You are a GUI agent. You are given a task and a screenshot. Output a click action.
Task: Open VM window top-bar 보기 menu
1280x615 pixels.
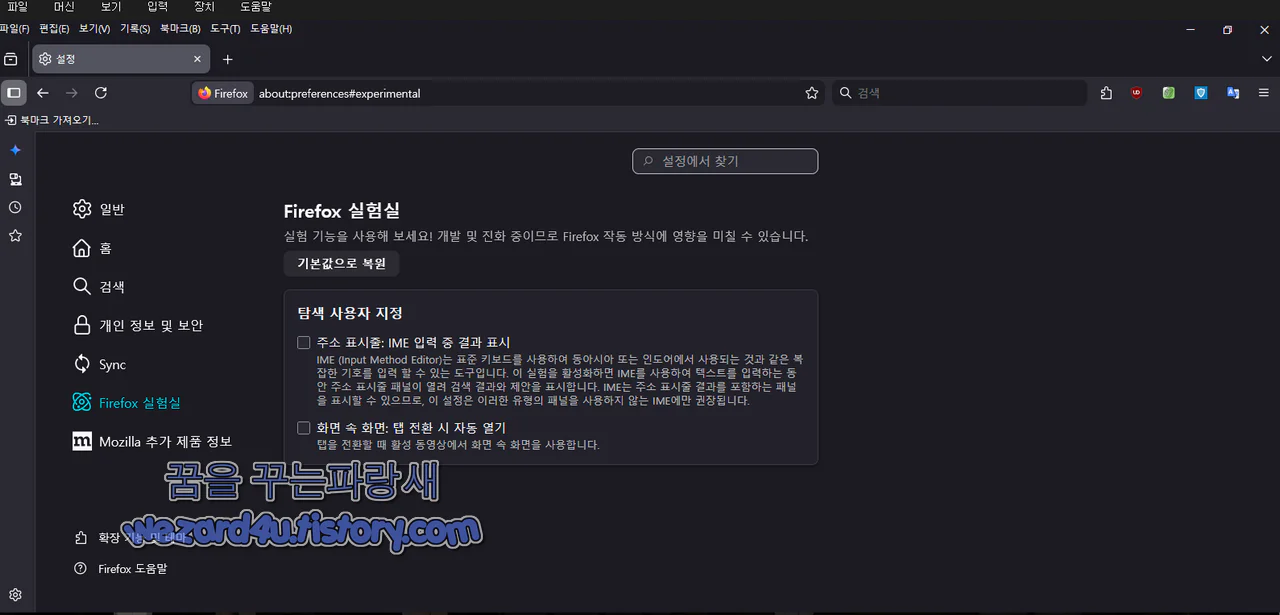tap(110, 6)
